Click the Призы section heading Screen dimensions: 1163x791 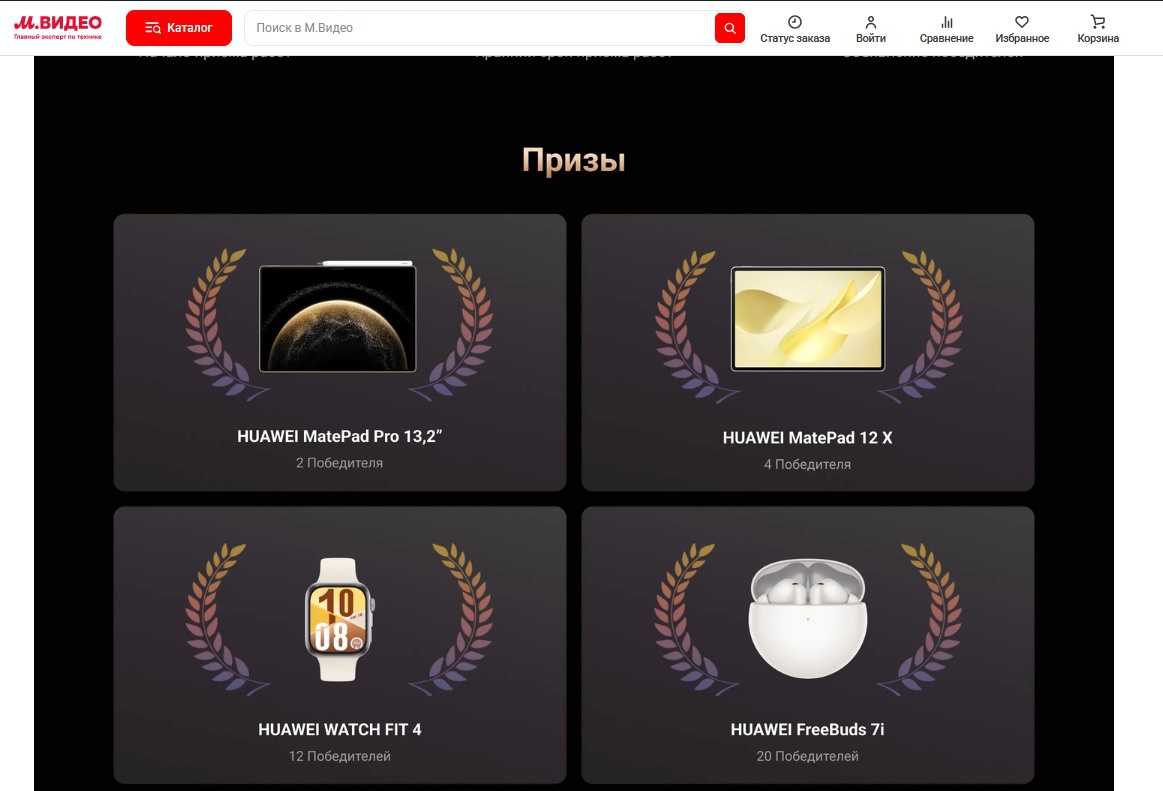[x=573, y=160]
